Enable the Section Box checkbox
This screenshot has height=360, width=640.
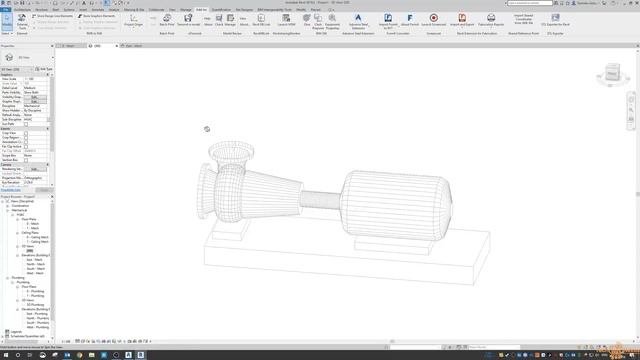(26, 160)
